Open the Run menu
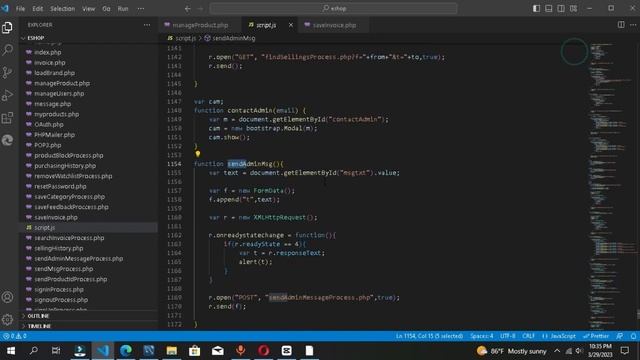640x360 pixels. point(123,9)
